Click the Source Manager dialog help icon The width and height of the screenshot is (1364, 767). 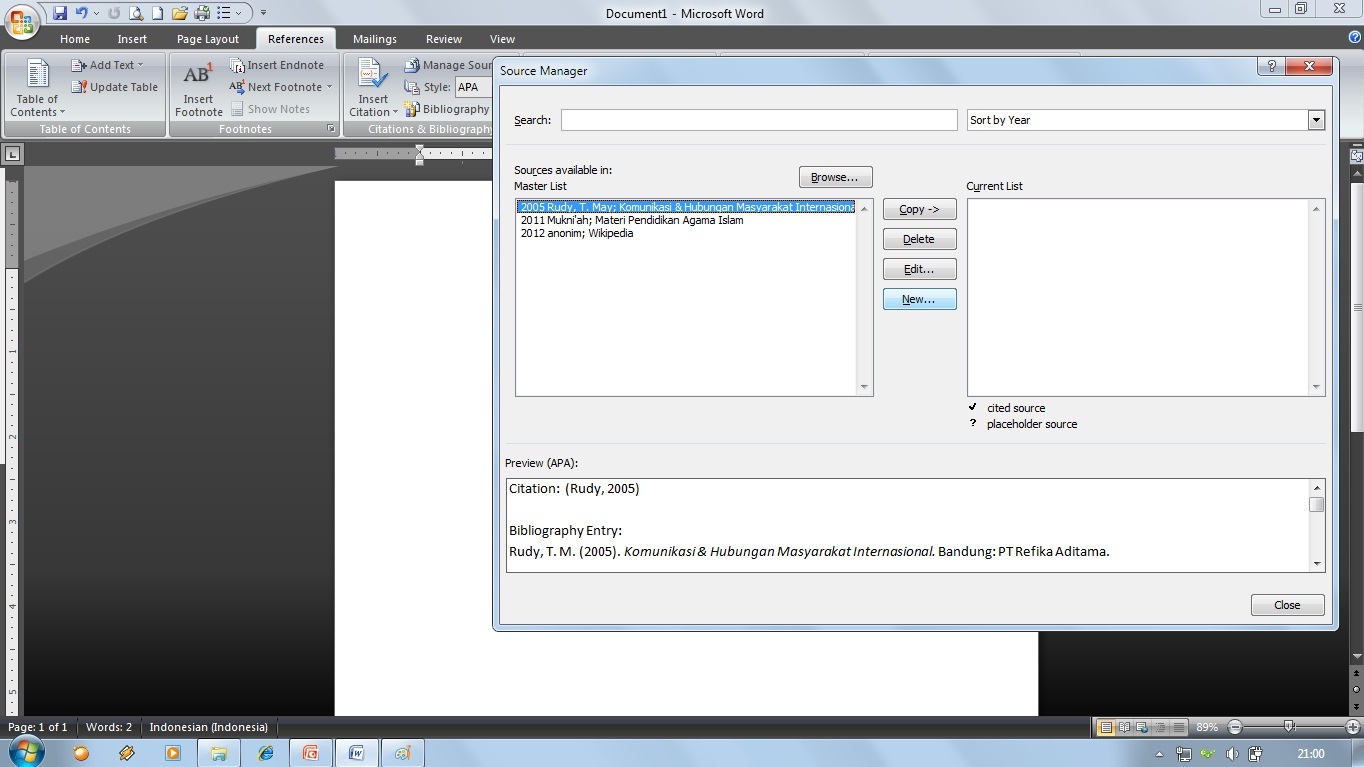tap(1271, 66)
